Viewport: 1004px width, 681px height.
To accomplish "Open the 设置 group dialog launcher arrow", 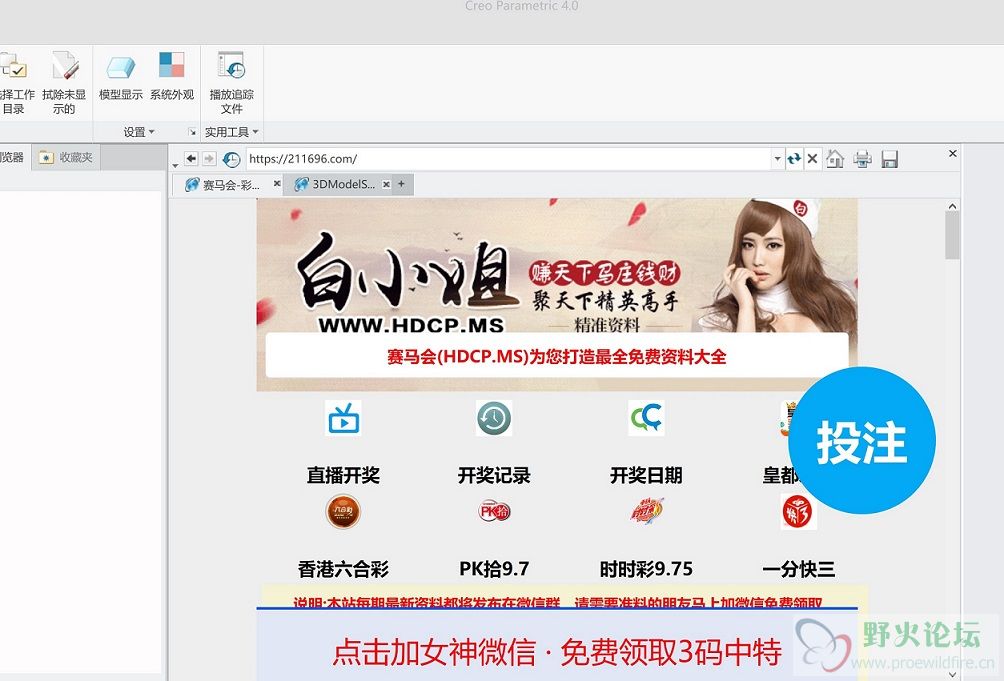I will point(191,132).
